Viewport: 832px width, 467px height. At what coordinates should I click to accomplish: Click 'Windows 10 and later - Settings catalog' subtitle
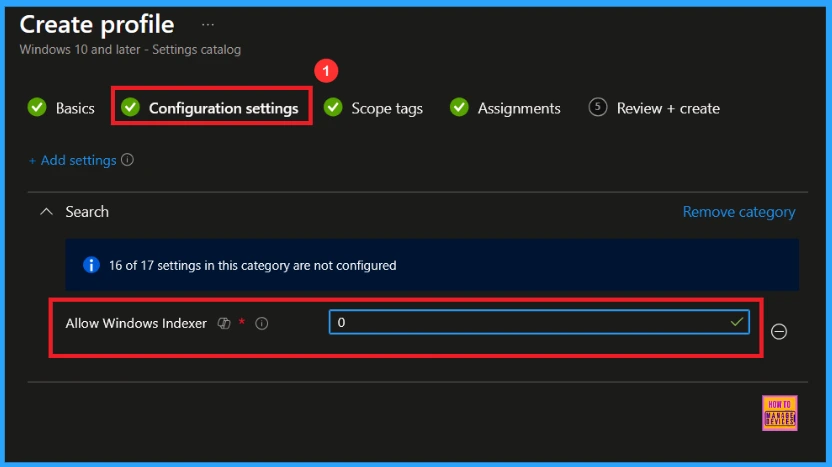pyautogui.click(x=130, y=50)
